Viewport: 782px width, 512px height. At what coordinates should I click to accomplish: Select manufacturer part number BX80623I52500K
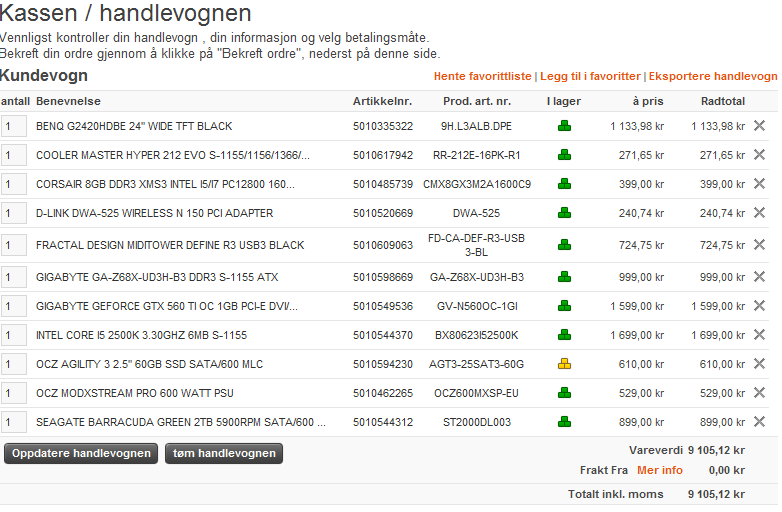tap(476, 335)
